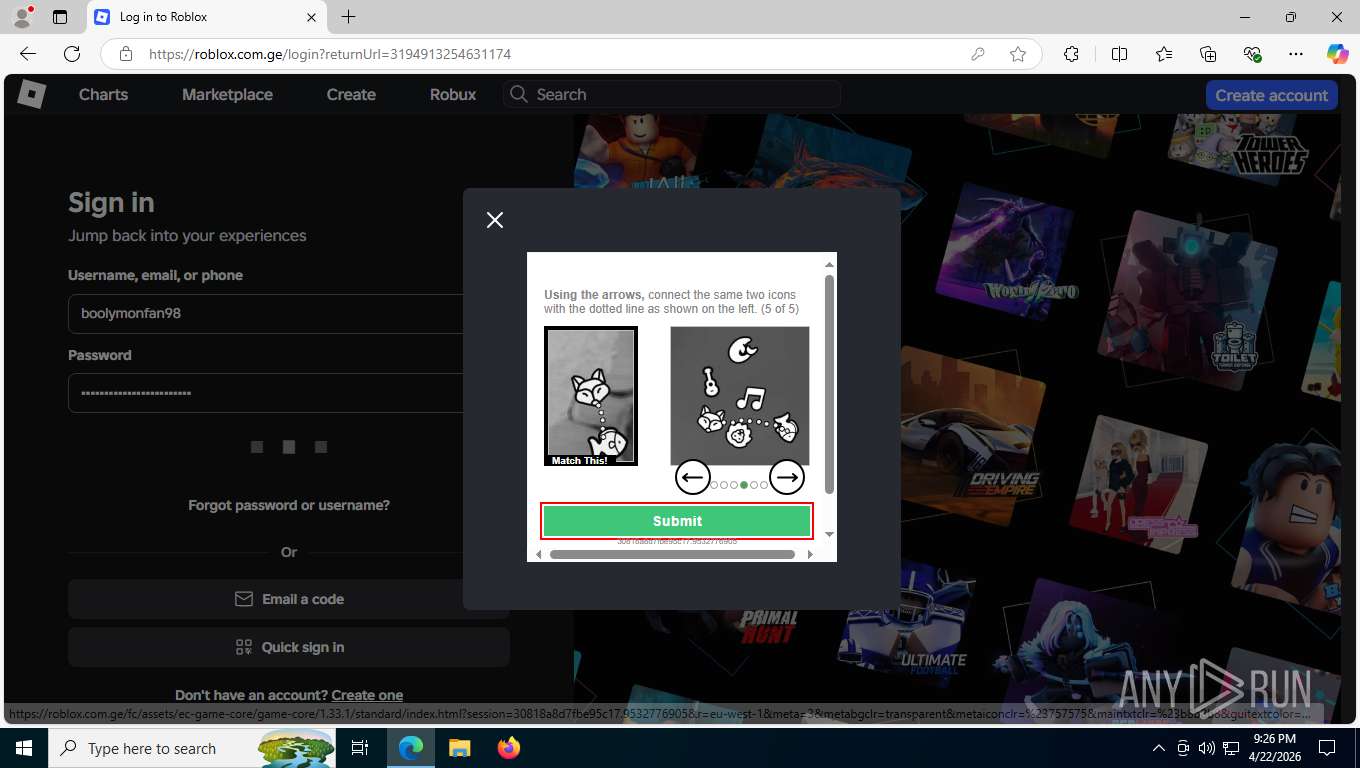Go to the Create section
Screen dimensions: 1360x768
(x=351, y=94)
